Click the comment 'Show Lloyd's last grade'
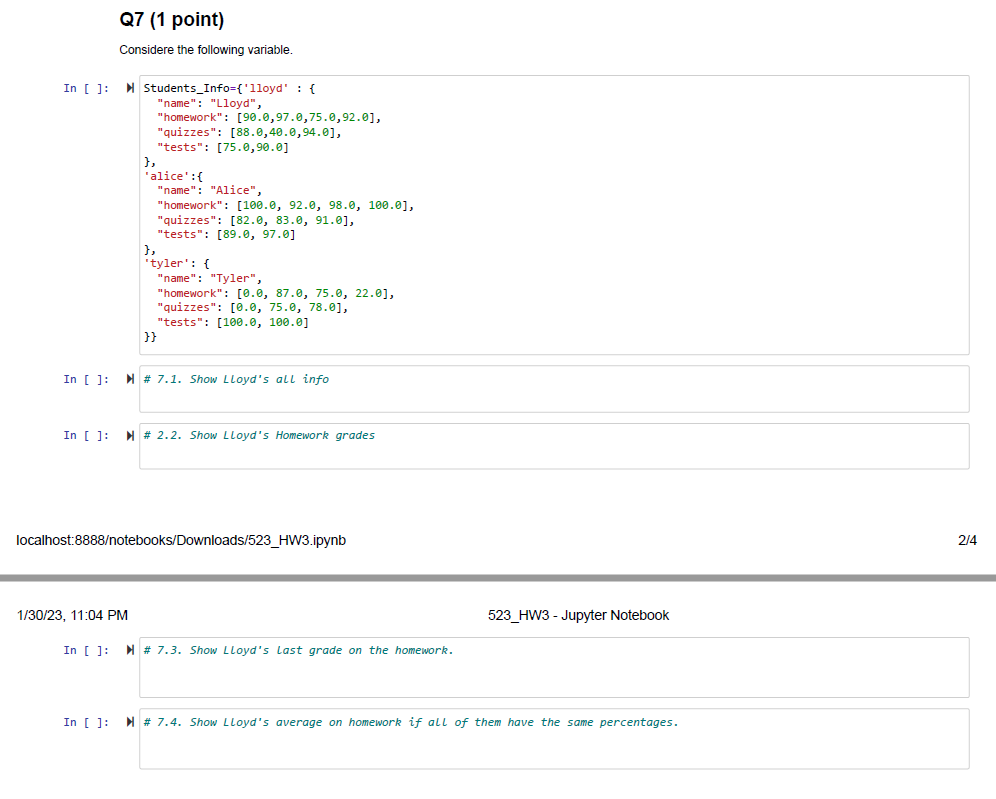Image resolution: width=996 pixels, height=799 pixels. point(299,650)
